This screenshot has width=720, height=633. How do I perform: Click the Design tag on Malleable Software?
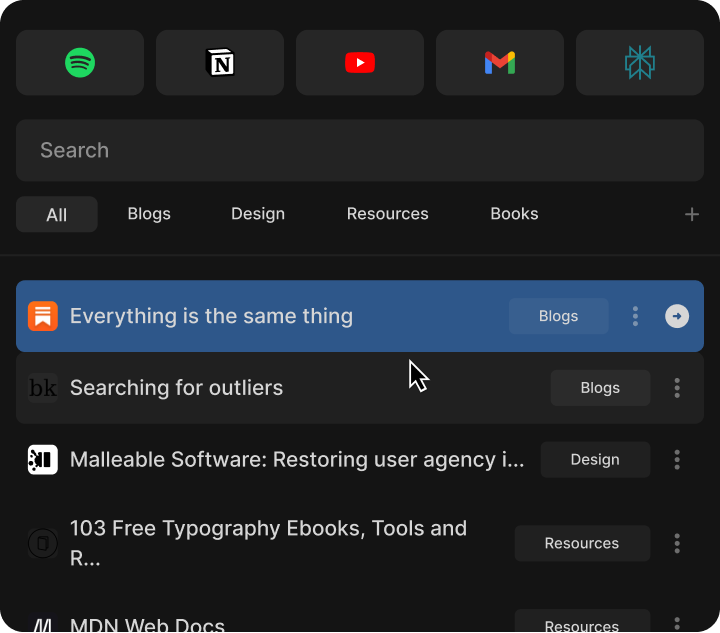pyautogui.click(x=595, y=460)
